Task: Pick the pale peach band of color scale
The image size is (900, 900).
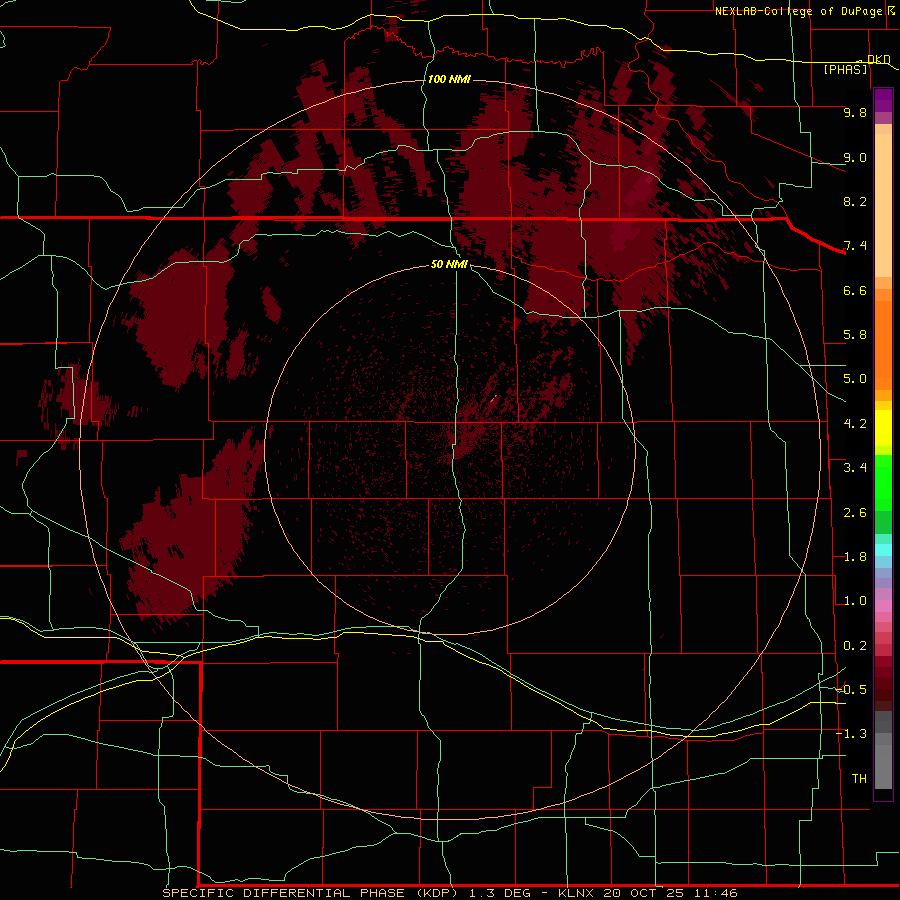Action: [883, 207]
